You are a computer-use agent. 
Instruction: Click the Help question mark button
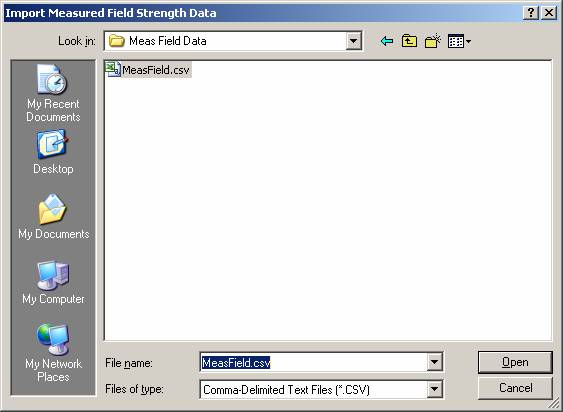point(531,13)
